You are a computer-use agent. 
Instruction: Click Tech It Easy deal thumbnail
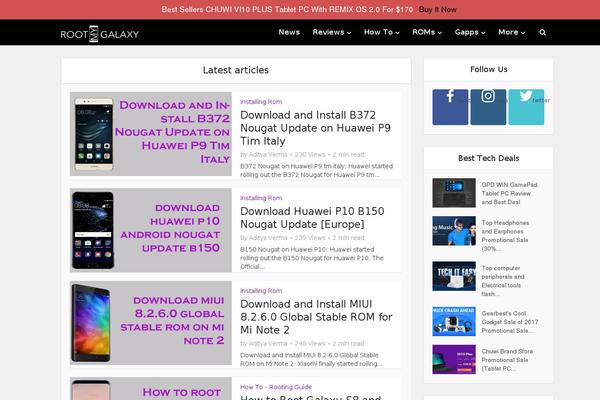[x=454, y=276]
